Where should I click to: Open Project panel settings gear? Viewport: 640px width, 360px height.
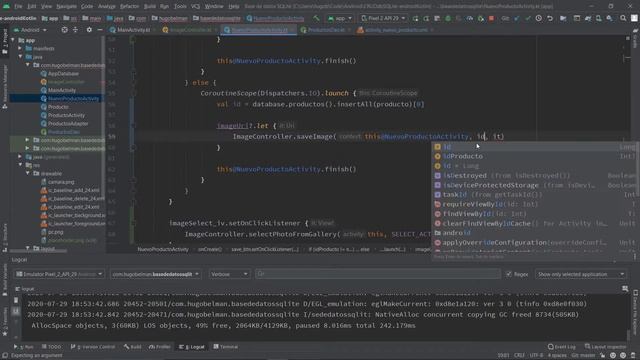click(89, 30)
